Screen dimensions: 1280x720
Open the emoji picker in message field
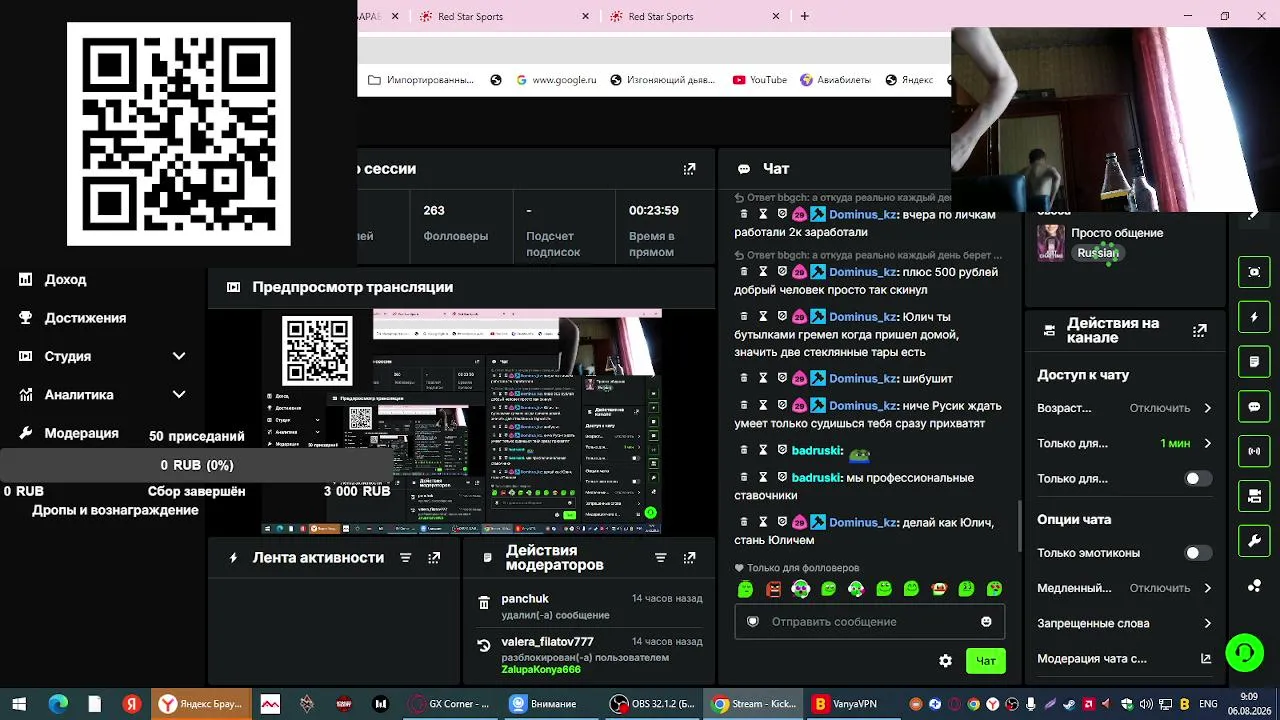click(986, 622)
